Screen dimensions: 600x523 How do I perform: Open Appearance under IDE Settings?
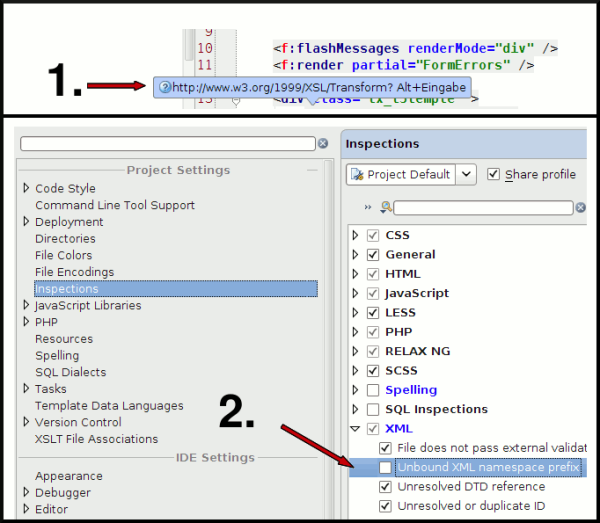[x=69, y=476]
